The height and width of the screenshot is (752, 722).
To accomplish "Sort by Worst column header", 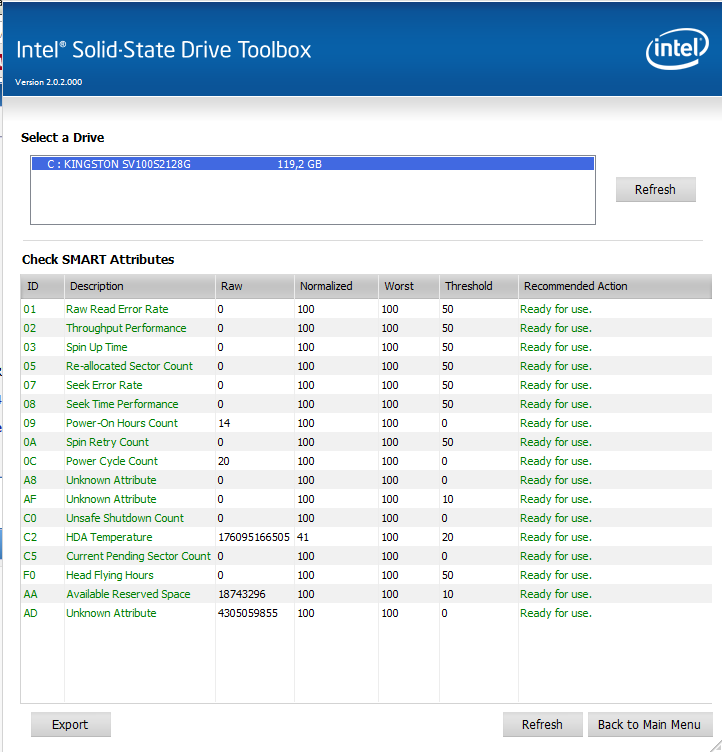I will [x=409, y=286].
